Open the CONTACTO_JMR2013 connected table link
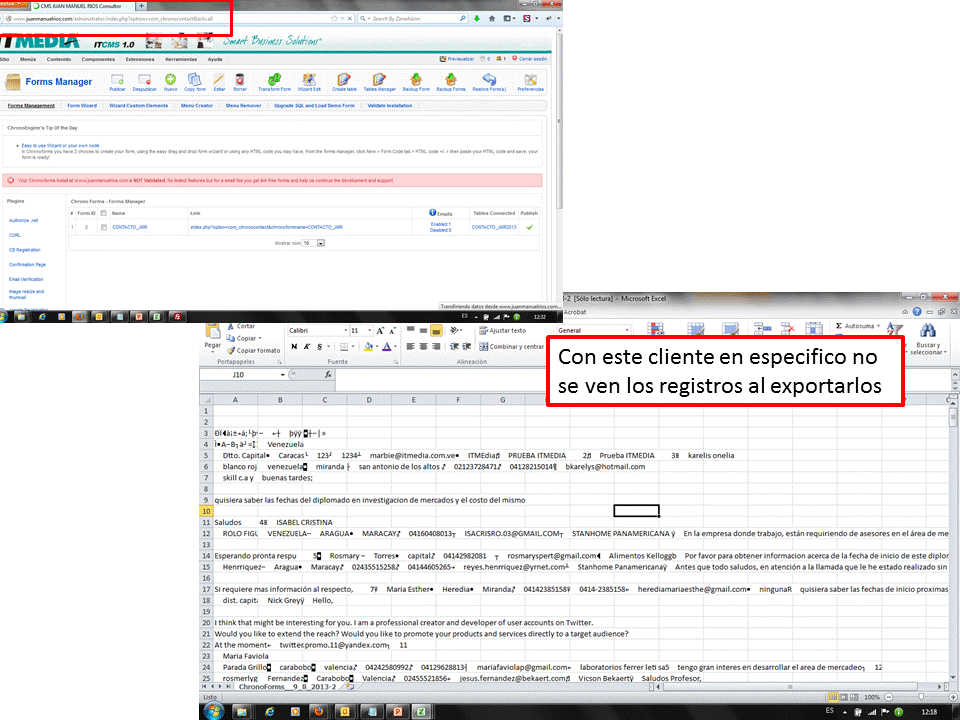 click(493, 227)
